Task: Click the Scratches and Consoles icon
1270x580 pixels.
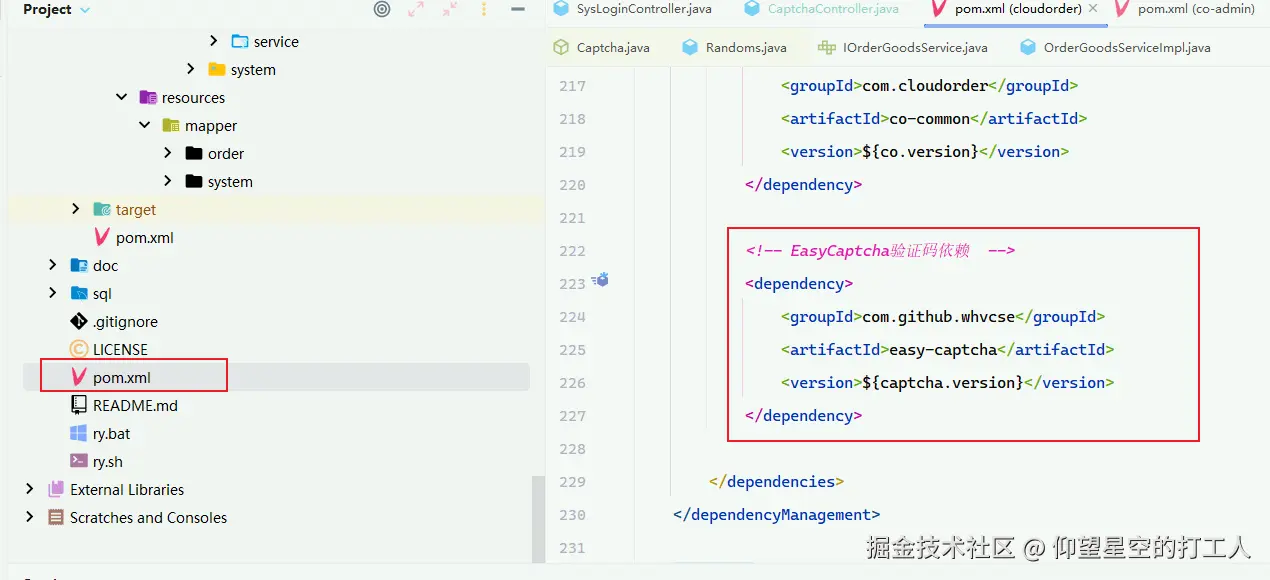Action: tap(56, 517)
